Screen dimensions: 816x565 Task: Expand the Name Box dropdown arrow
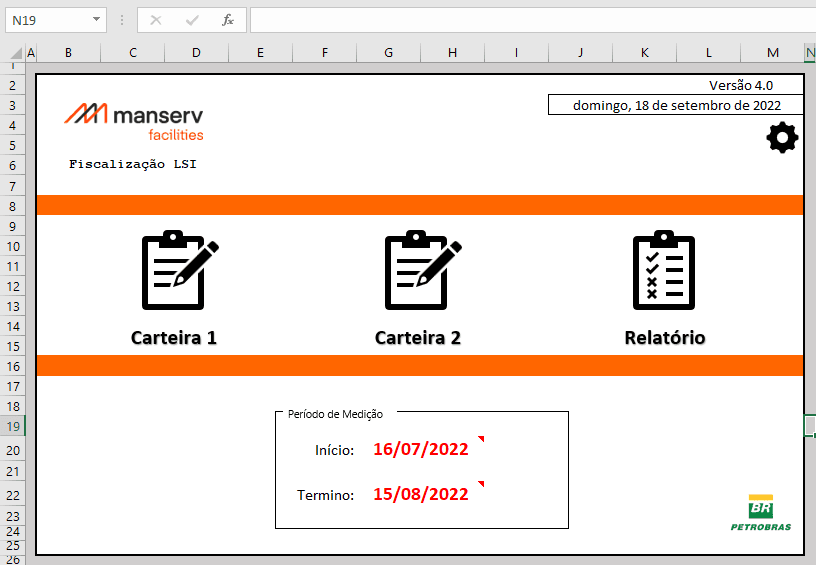[96, 20]
